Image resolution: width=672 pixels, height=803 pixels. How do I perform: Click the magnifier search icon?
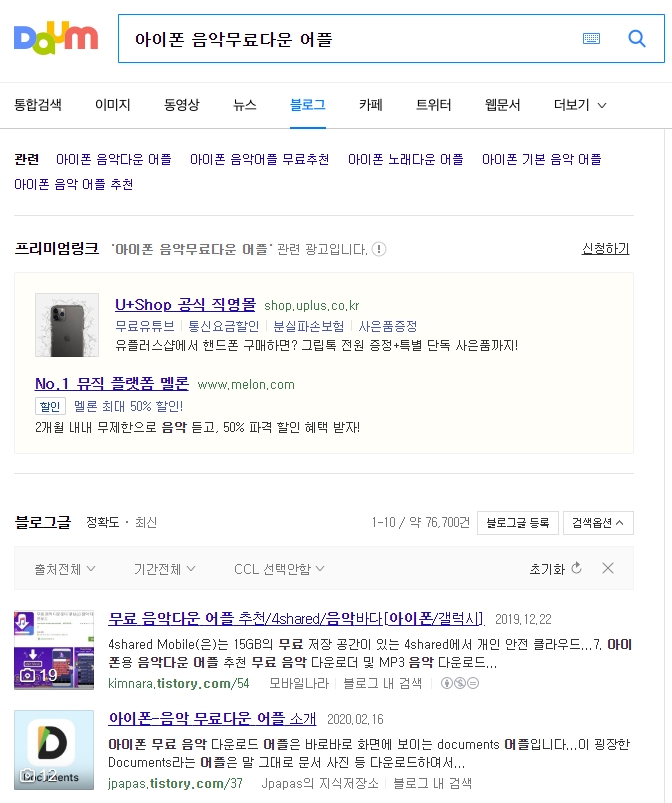(x=637, y=38)
